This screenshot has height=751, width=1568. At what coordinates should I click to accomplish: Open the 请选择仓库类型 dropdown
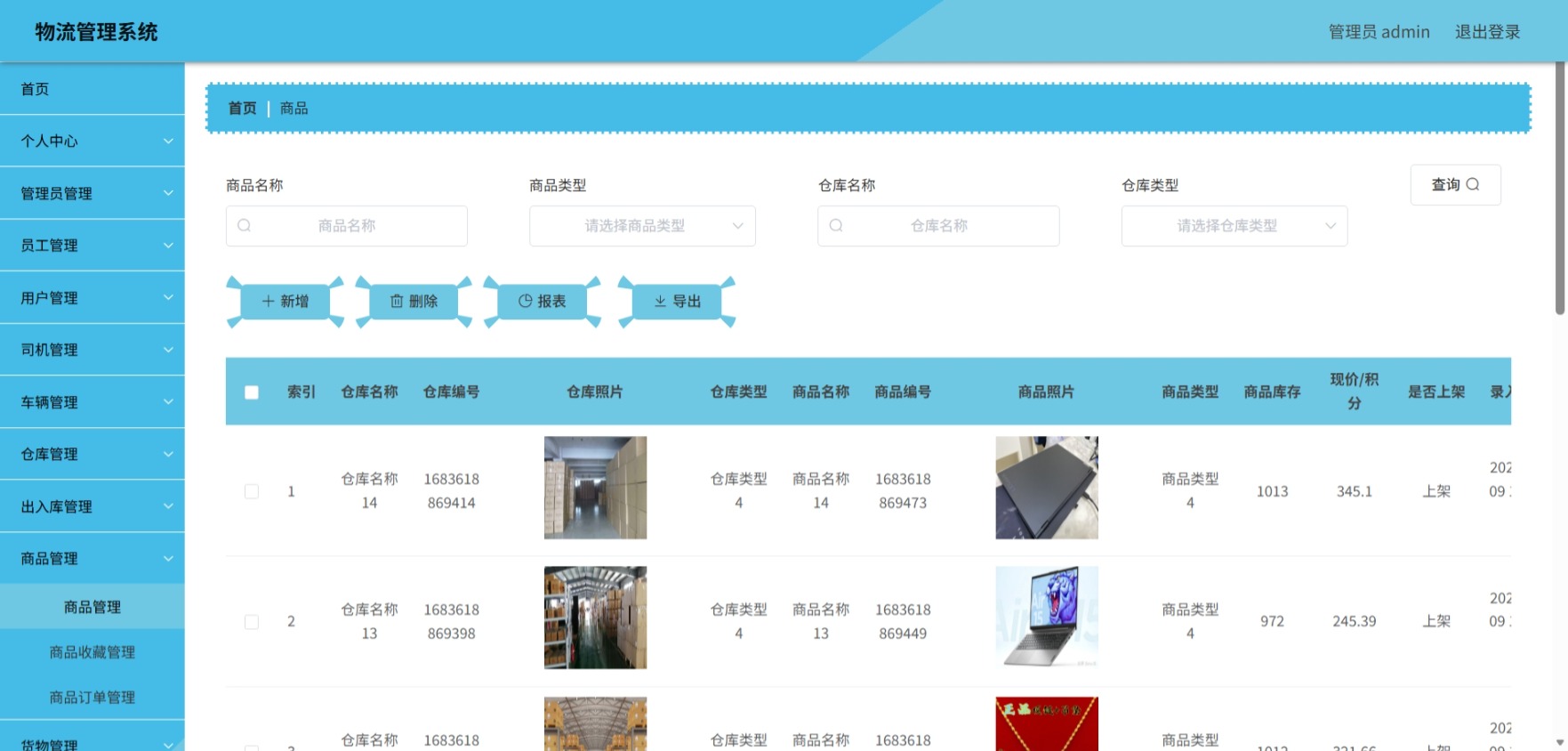[1234, 226]
